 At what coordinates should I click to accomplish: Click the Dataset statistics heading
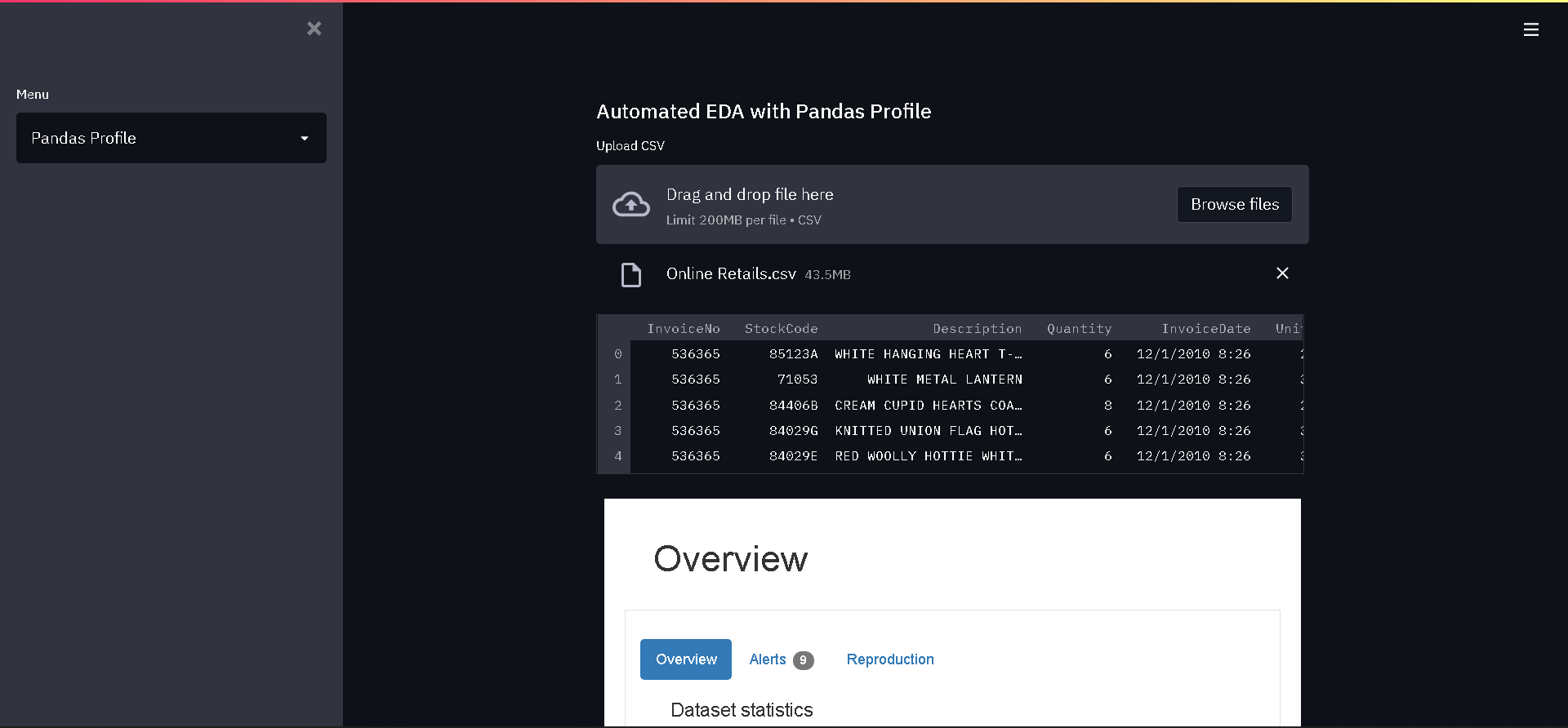(x=742, y=710)
